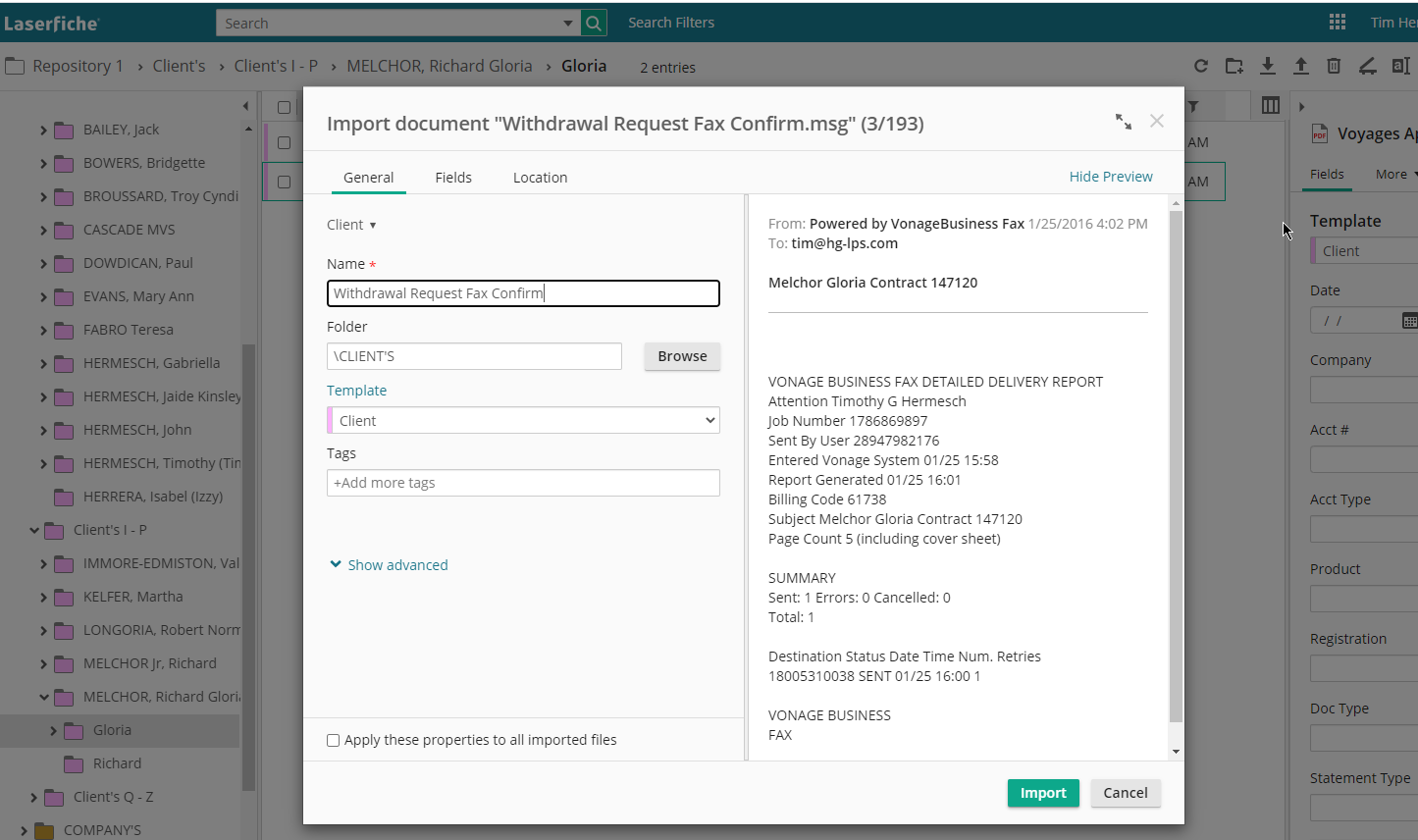The image size is (1418, 840).
Task: Check the select-all checkbox in list header
Action: coord(284,107)
